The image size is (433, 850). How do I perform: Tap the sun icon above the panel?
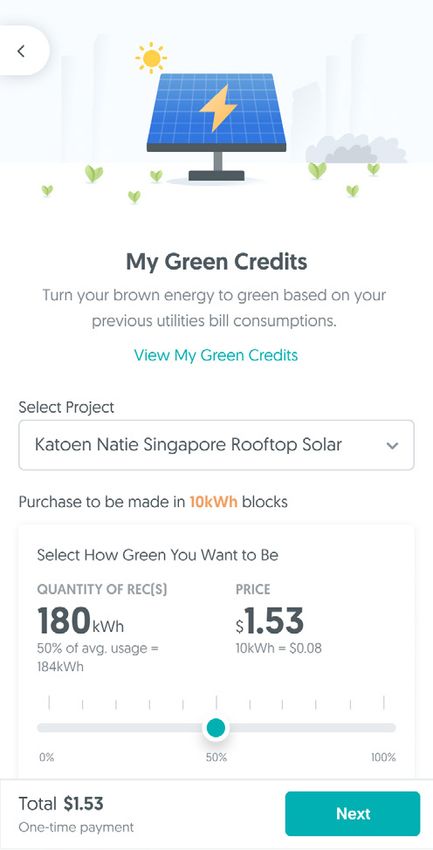click(151, 57)
